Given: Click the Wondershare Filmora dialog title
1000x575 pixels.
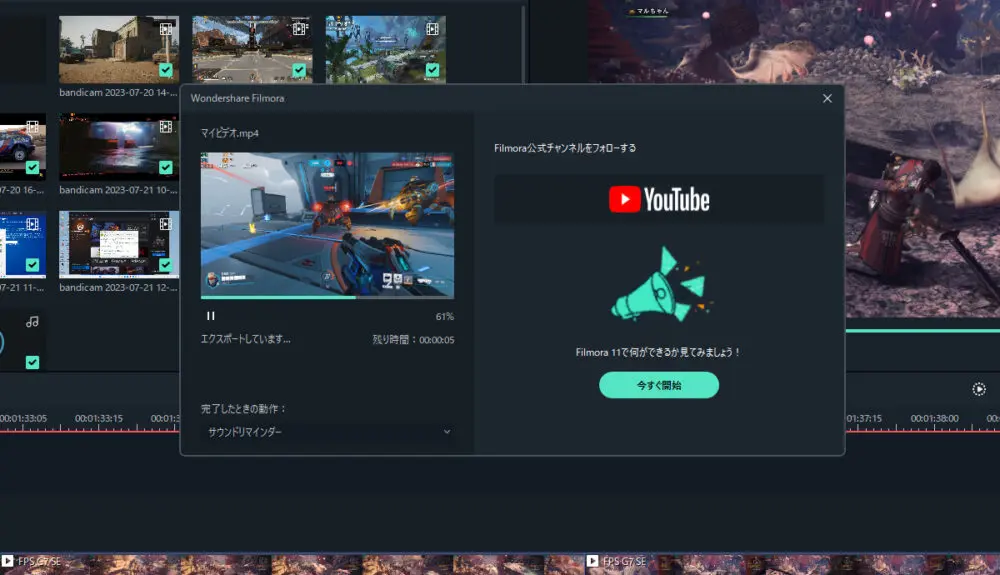Looking at the screenshot, I should click(x=237, y=98).
